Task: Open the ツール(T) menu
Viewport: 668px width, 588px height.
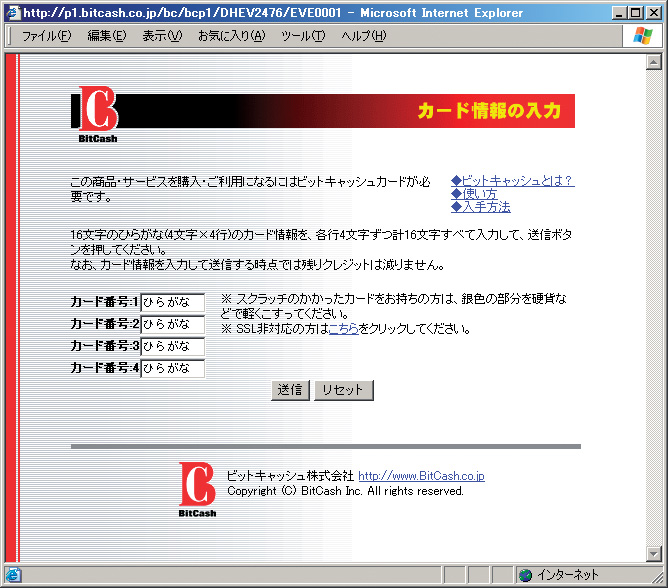Action: (x=303, y=36)
